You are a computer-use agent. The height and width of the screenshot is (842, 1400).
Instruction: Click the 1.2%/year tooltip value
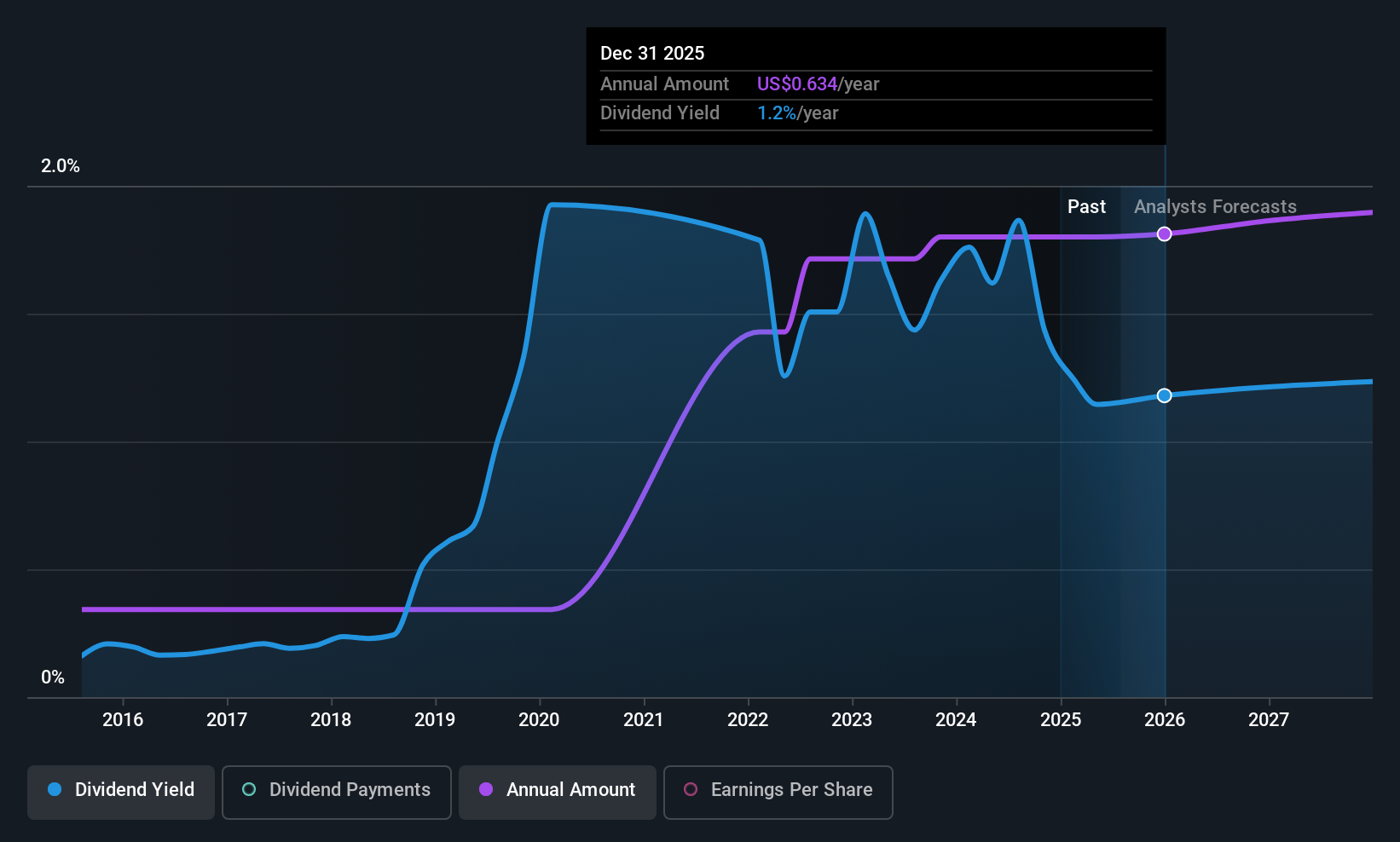[798, 112]
